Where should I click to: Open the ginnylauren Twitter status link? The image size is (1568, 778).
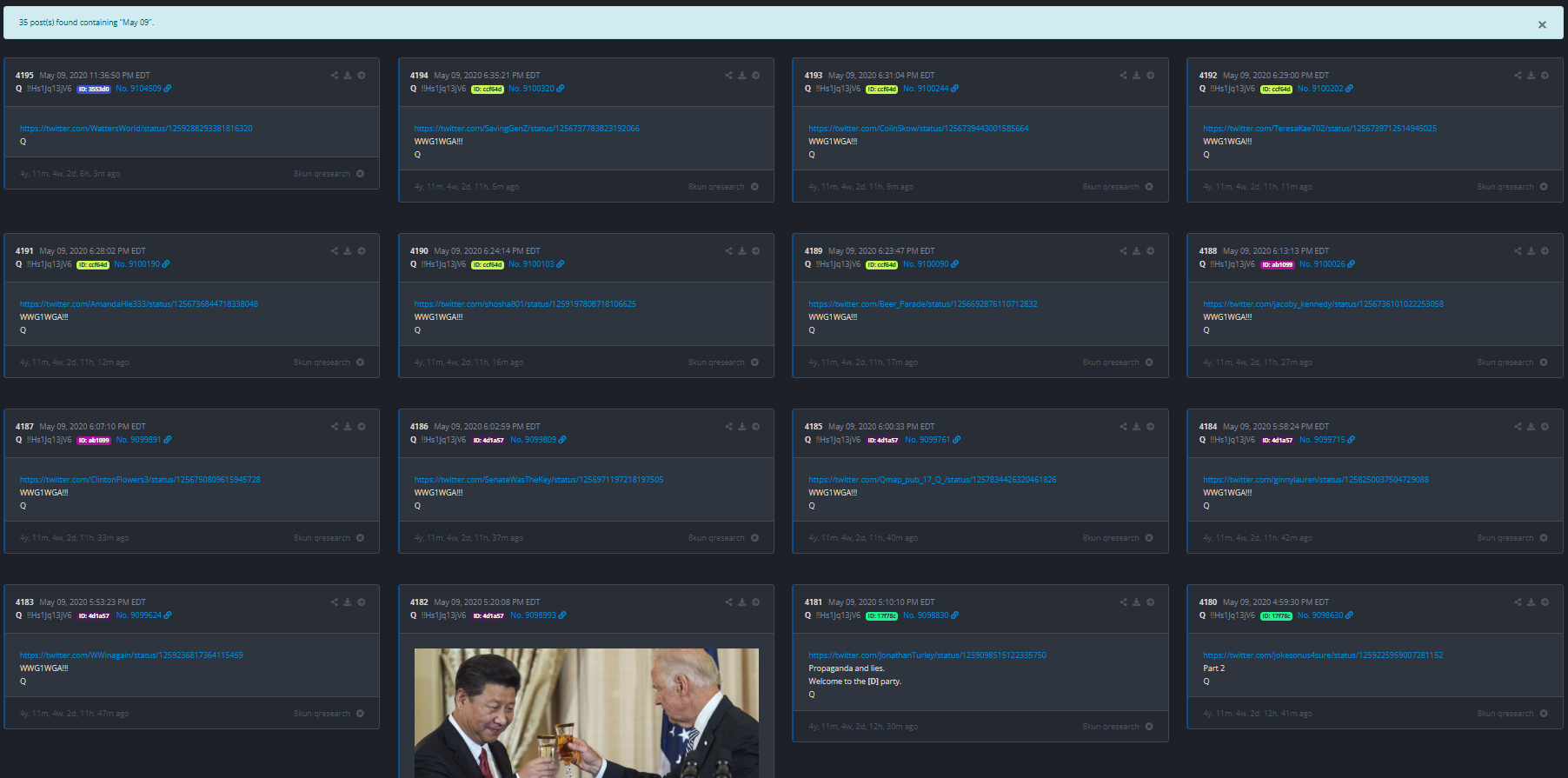click(1316, 480)
